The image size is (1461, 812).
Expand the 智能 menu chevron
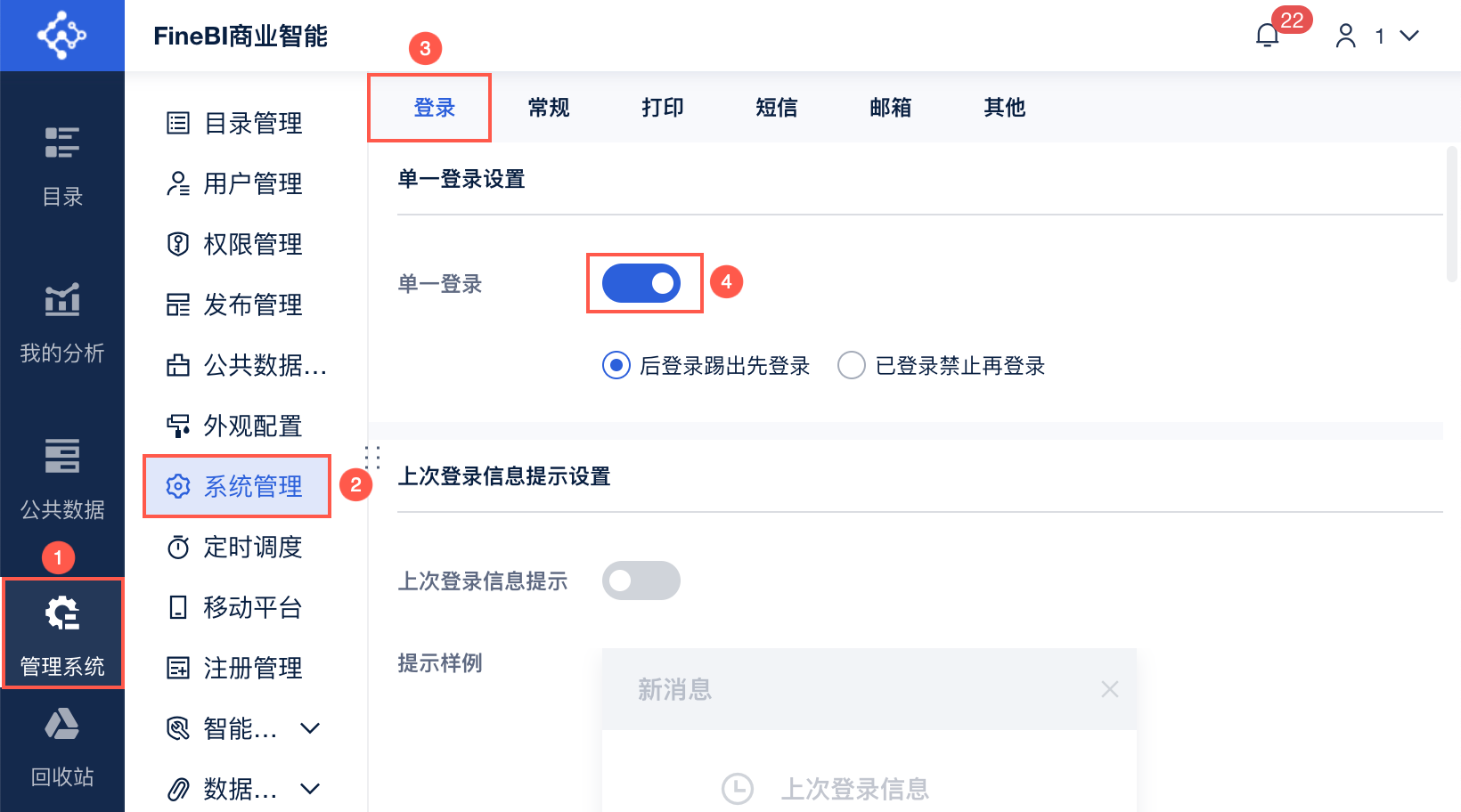[310, 728]
